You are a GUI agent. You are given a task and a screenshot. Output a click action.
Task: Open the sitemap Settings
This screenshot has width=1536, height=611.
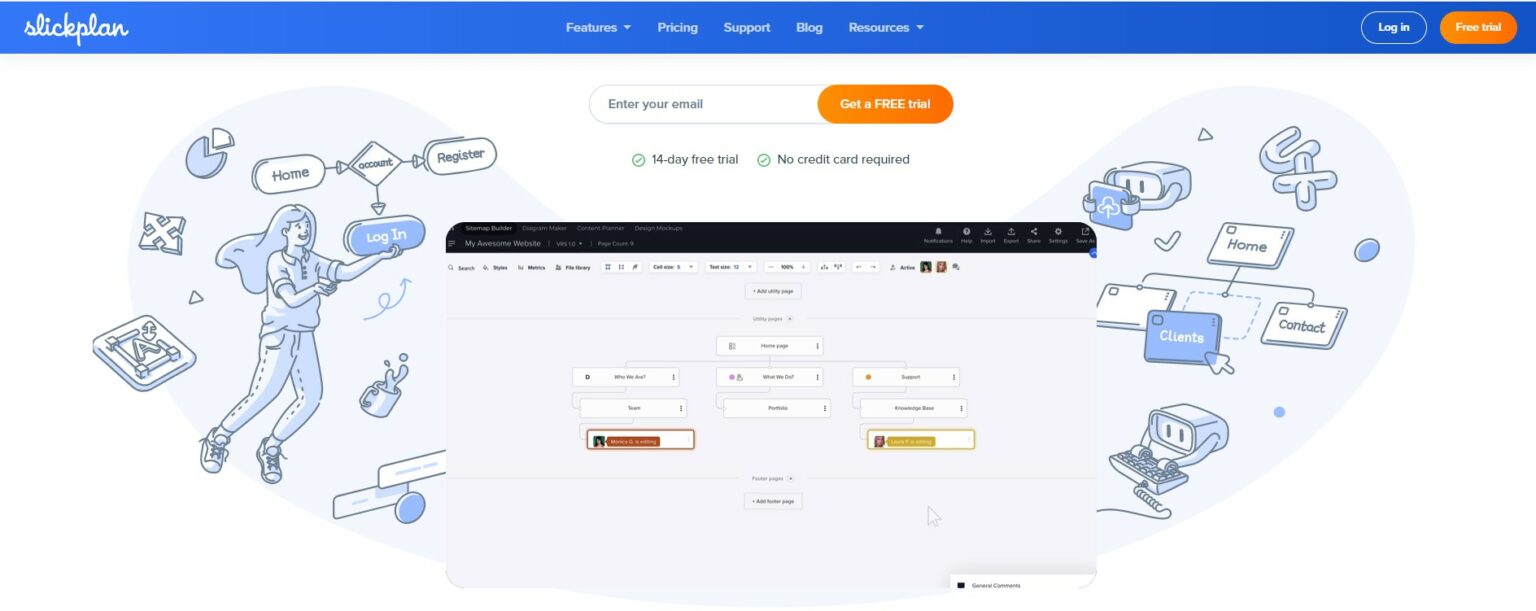click(1059, 232)
